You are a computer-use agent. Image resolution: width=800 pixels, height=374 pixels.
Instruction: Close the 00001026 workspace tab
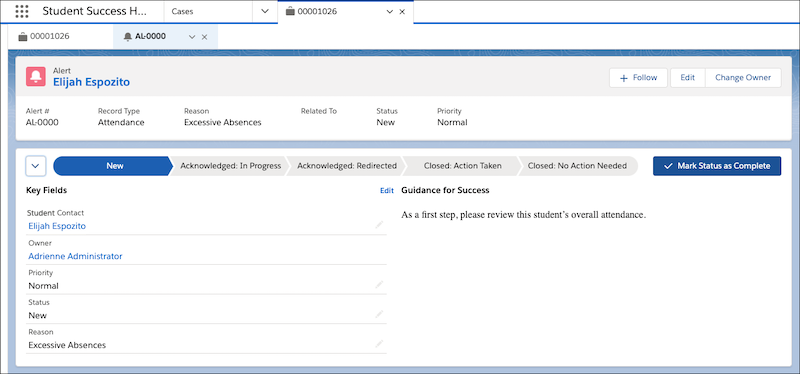tap(402, 12)
